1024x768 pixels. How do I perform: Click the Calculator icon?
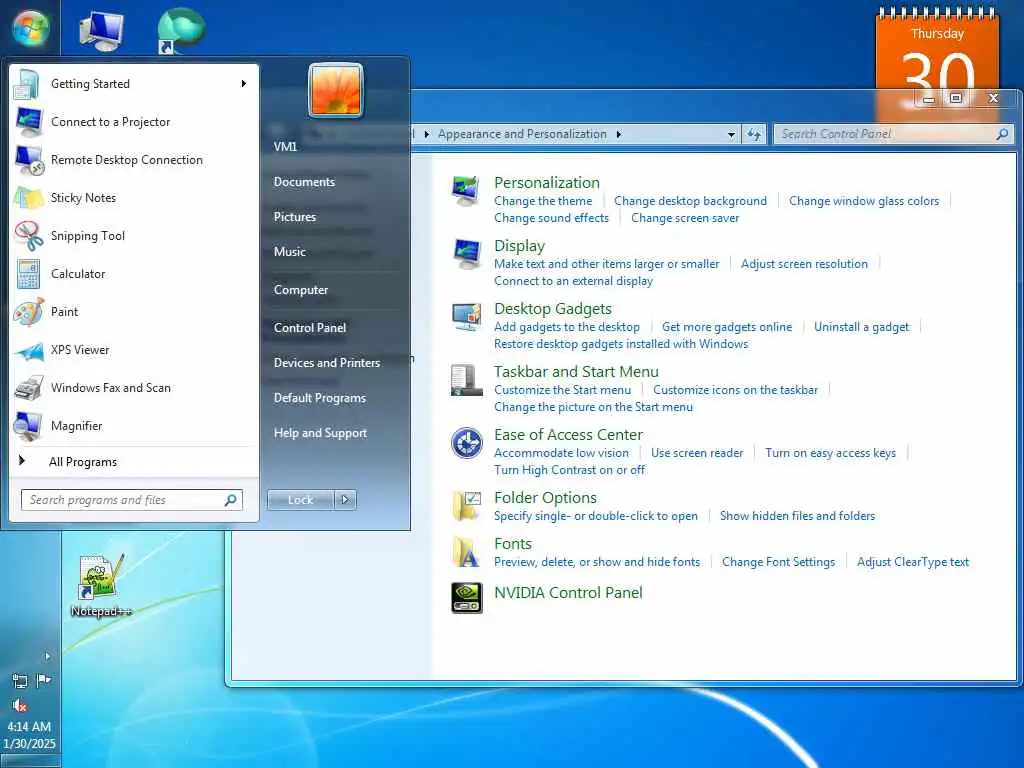[x=28, y=274]
